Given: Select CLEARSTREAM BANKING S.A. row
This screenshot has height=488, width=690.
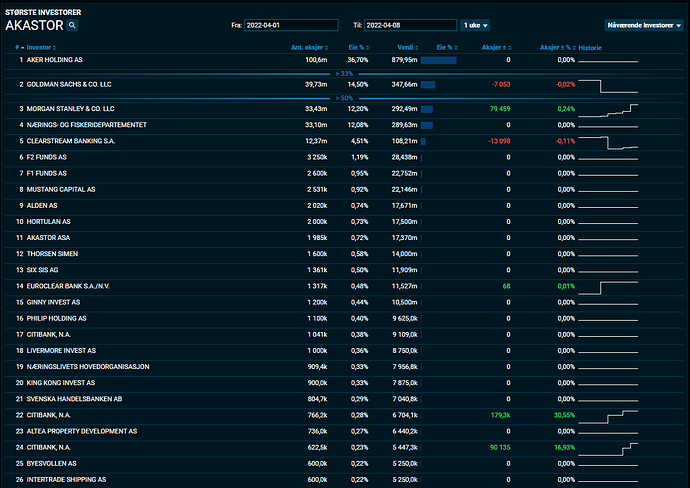Looking at the screenshot, I should (345, 141).
